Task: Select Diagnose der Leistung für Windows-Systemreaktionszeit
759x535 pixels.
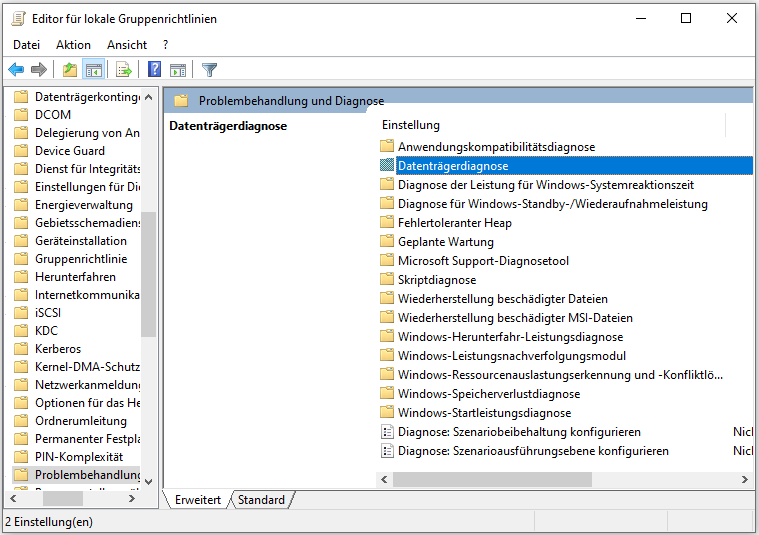Action: tap(546, 184)
